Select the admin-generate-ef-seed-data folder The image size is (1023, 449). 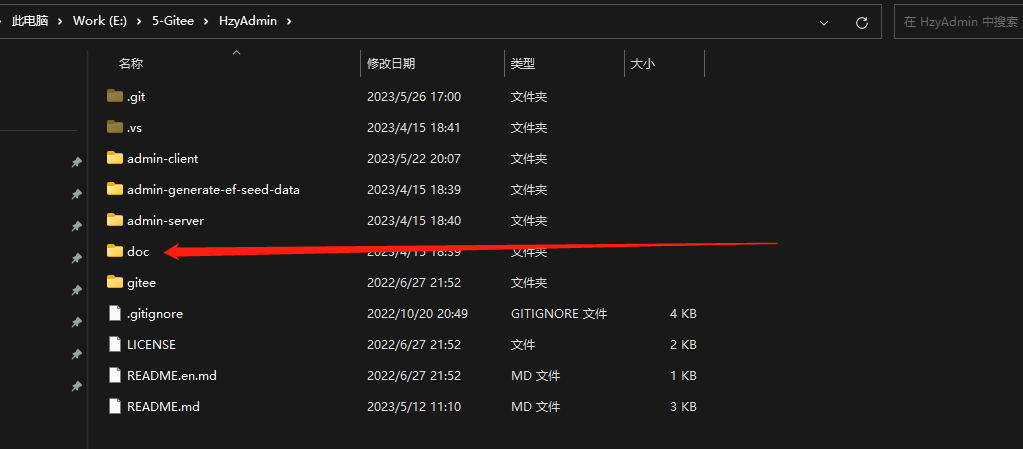(213, 190)
